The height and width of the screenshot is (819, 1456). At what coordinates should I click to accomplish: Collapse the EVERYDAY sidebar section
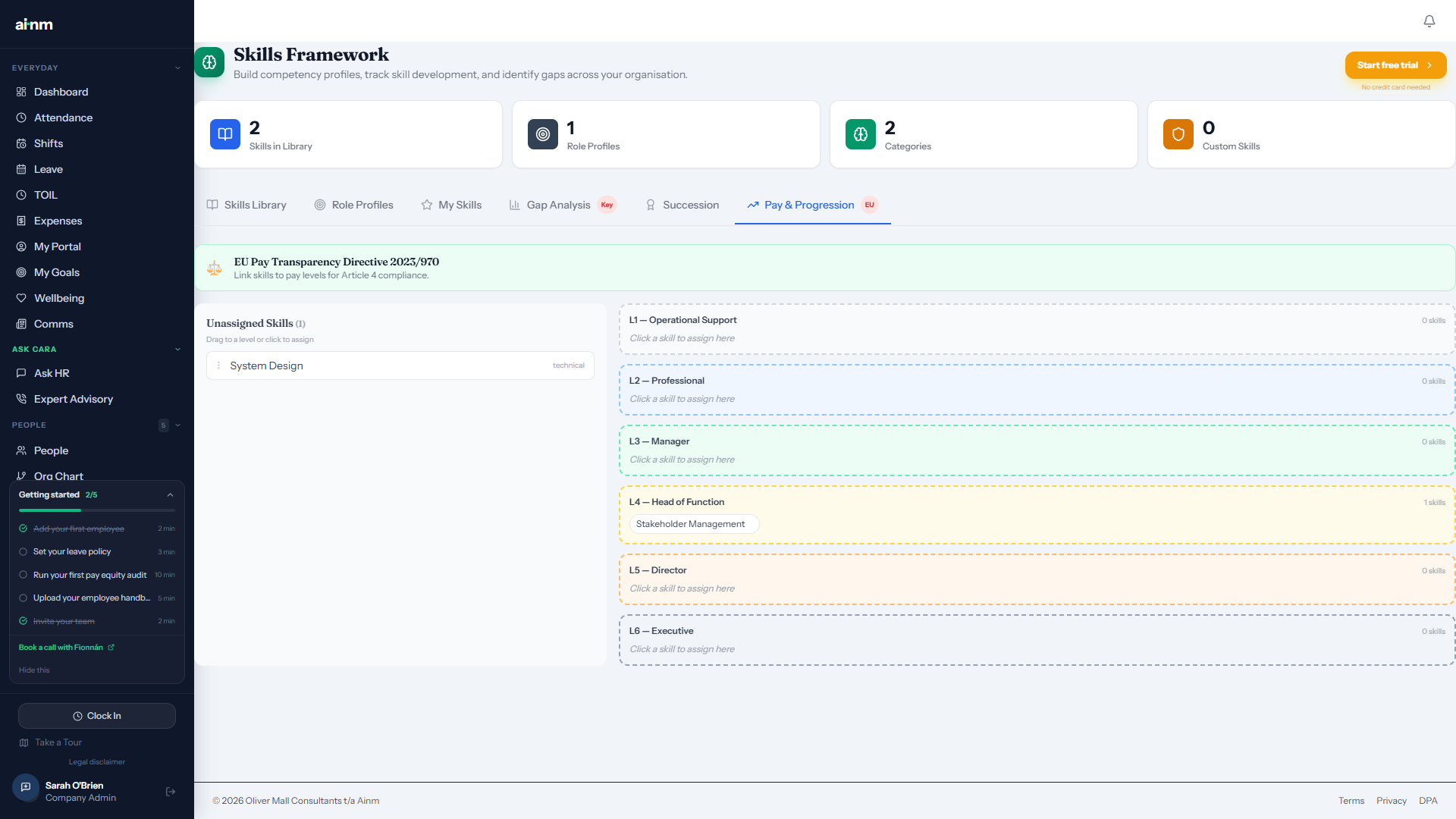[177, 68]
